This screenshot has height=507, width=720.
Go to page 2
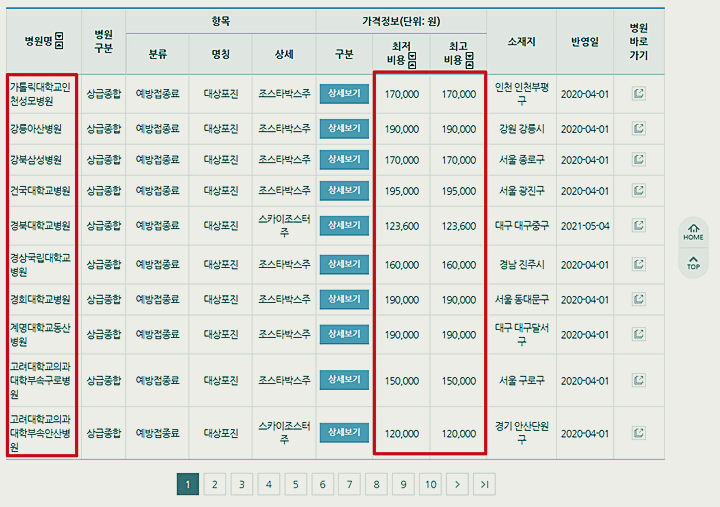214,484
